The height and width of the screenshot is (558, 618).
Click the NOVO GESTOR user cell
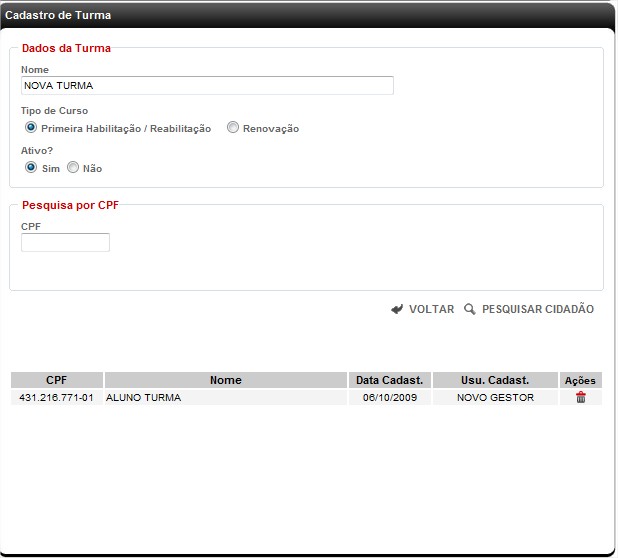point(495,397)
